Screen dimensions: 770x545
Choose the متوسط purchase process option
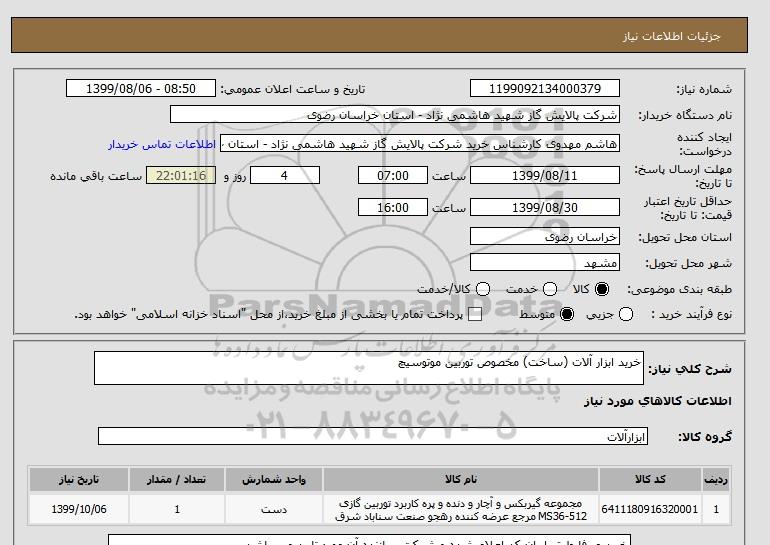[567, 314]
